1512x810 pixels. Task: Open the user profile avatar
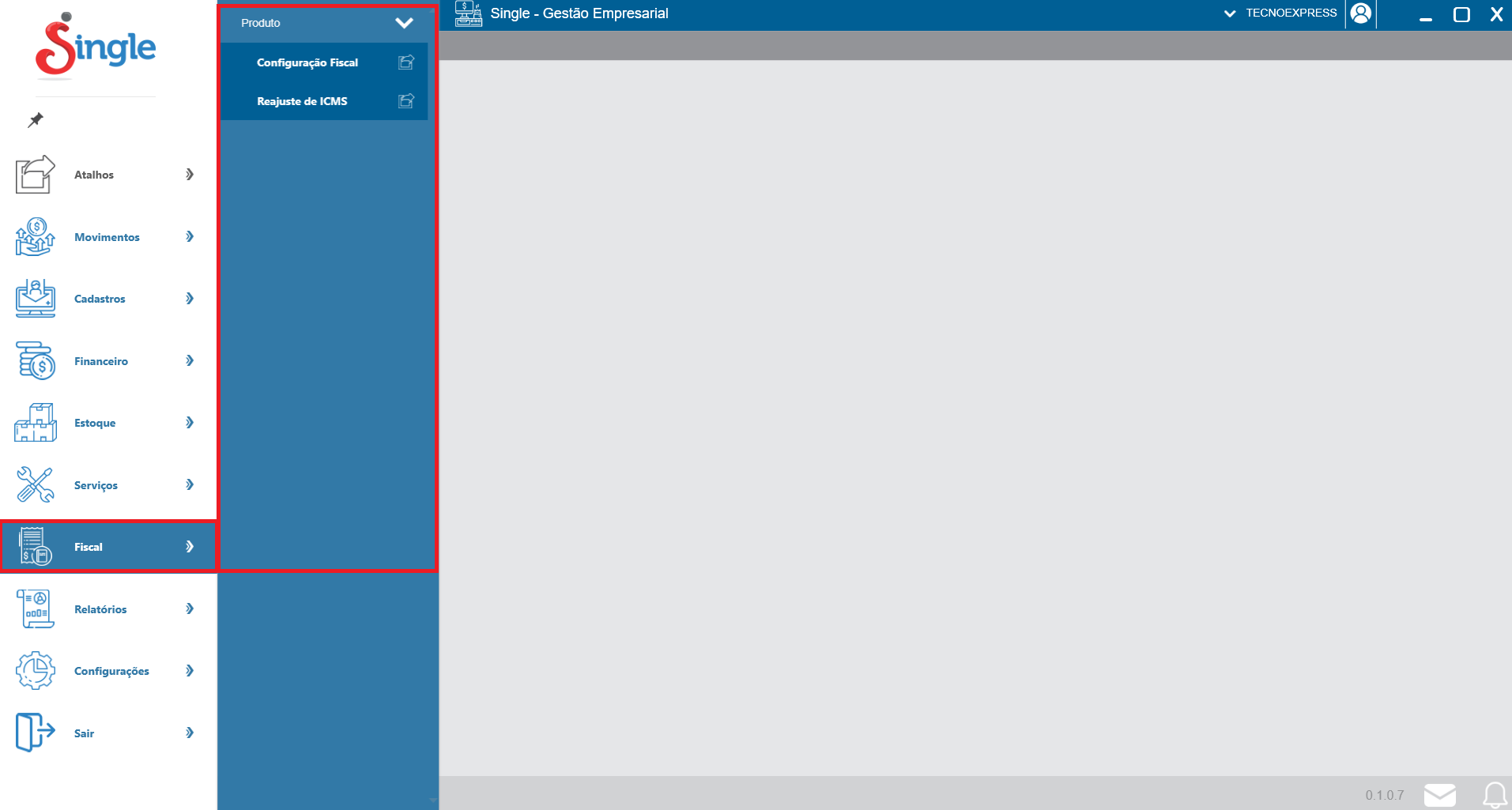(1360, 13)
